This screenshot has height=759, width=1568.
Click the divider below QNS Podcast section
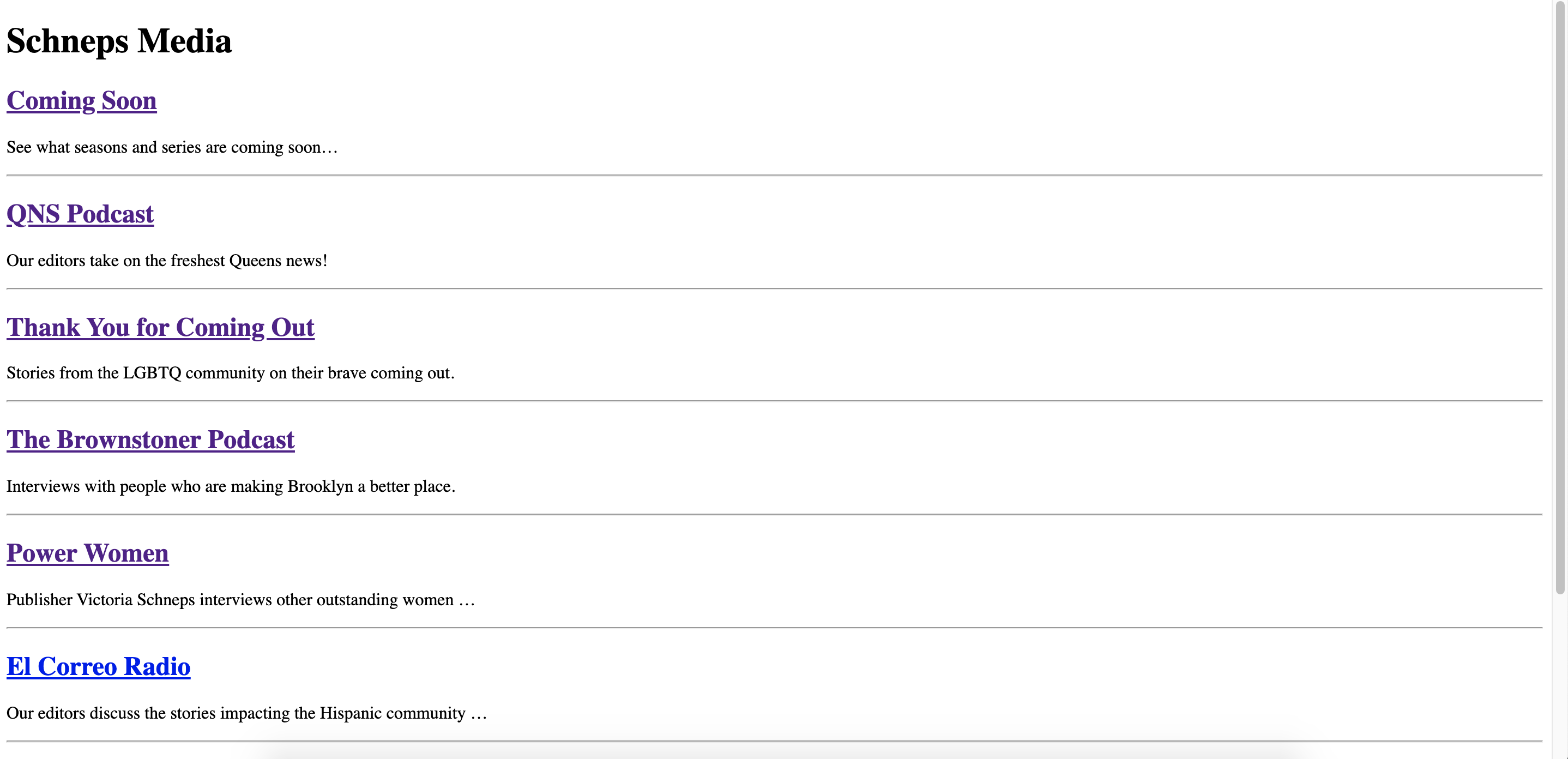point(774,288)
